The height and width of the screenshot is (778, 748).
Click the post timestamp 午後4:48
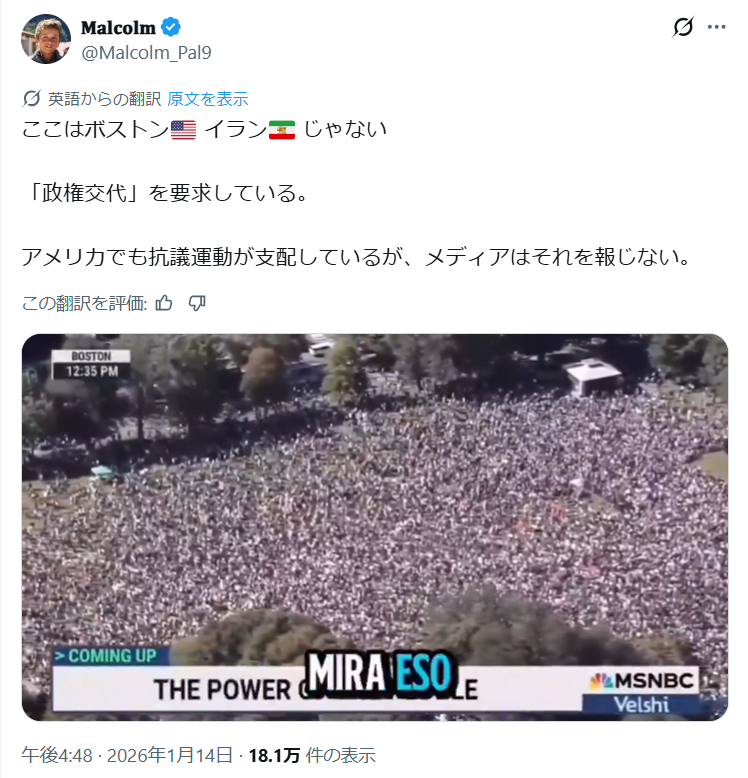pos(57,755)
